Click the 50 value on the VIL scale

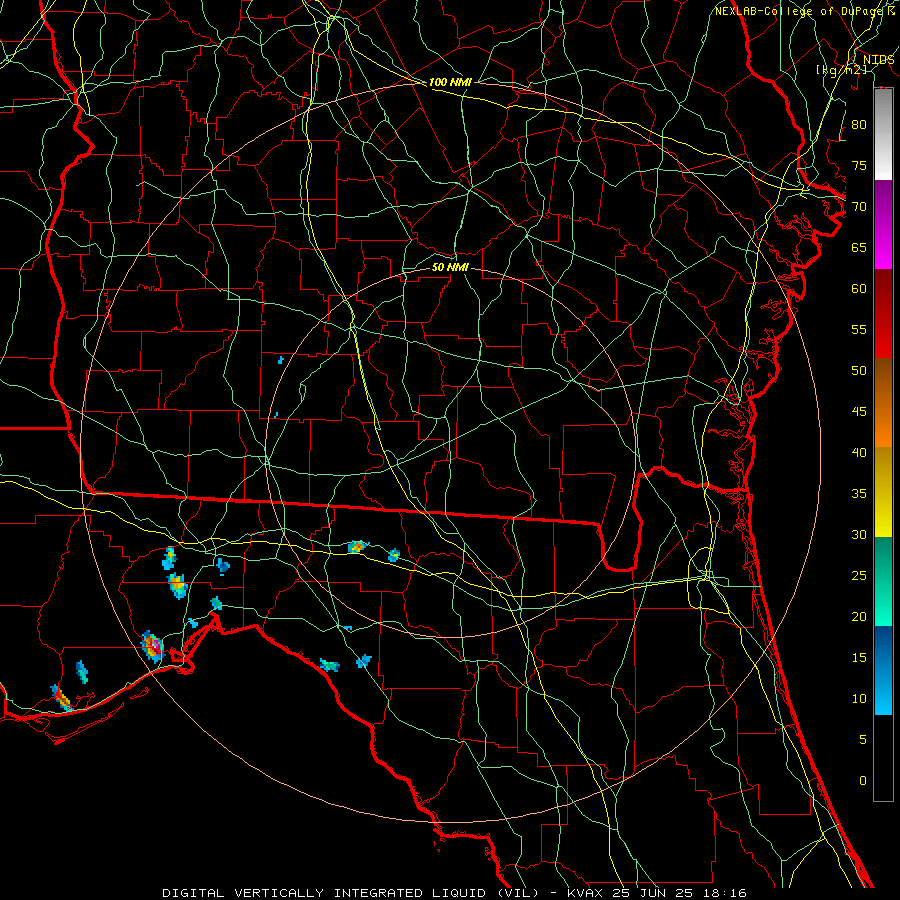click(859, 370)
